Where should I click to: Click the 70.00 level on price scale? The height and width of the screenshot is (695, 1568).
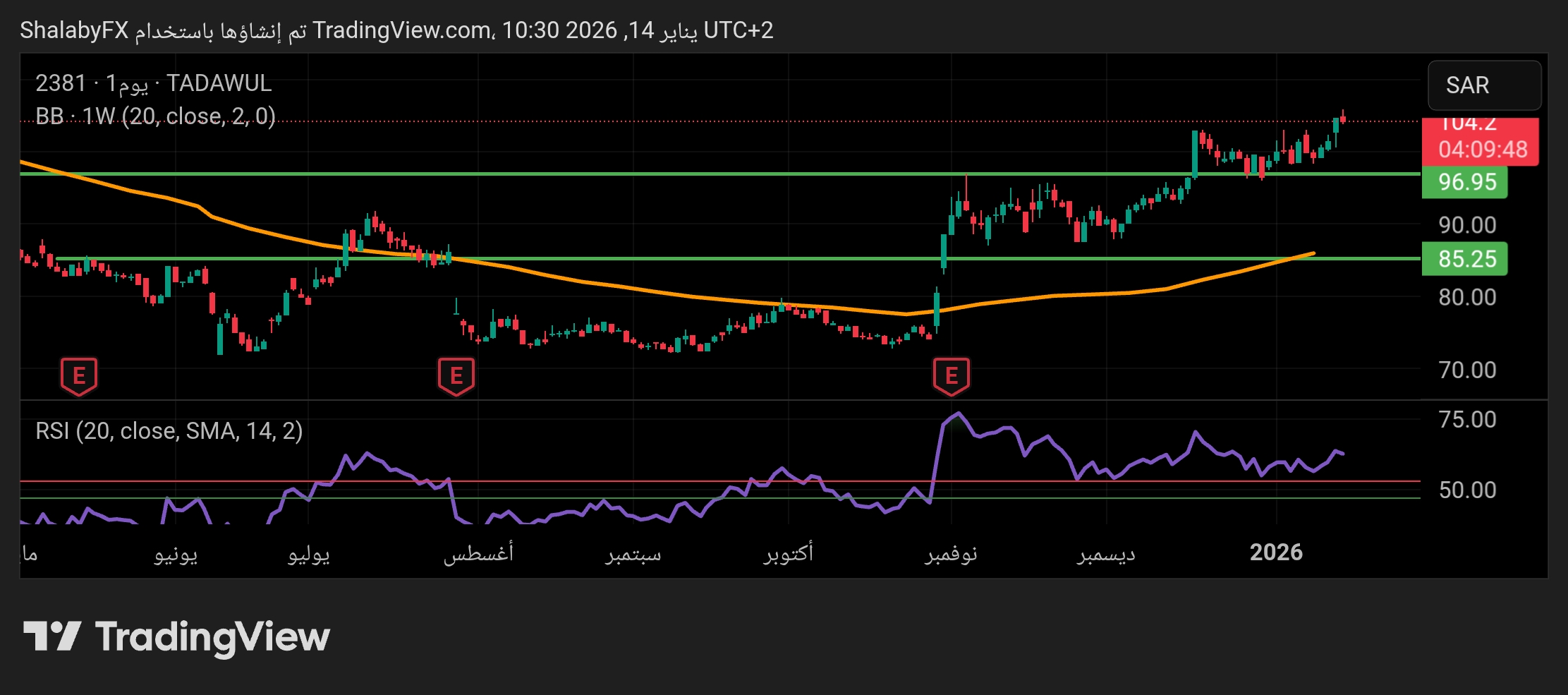1467,370
